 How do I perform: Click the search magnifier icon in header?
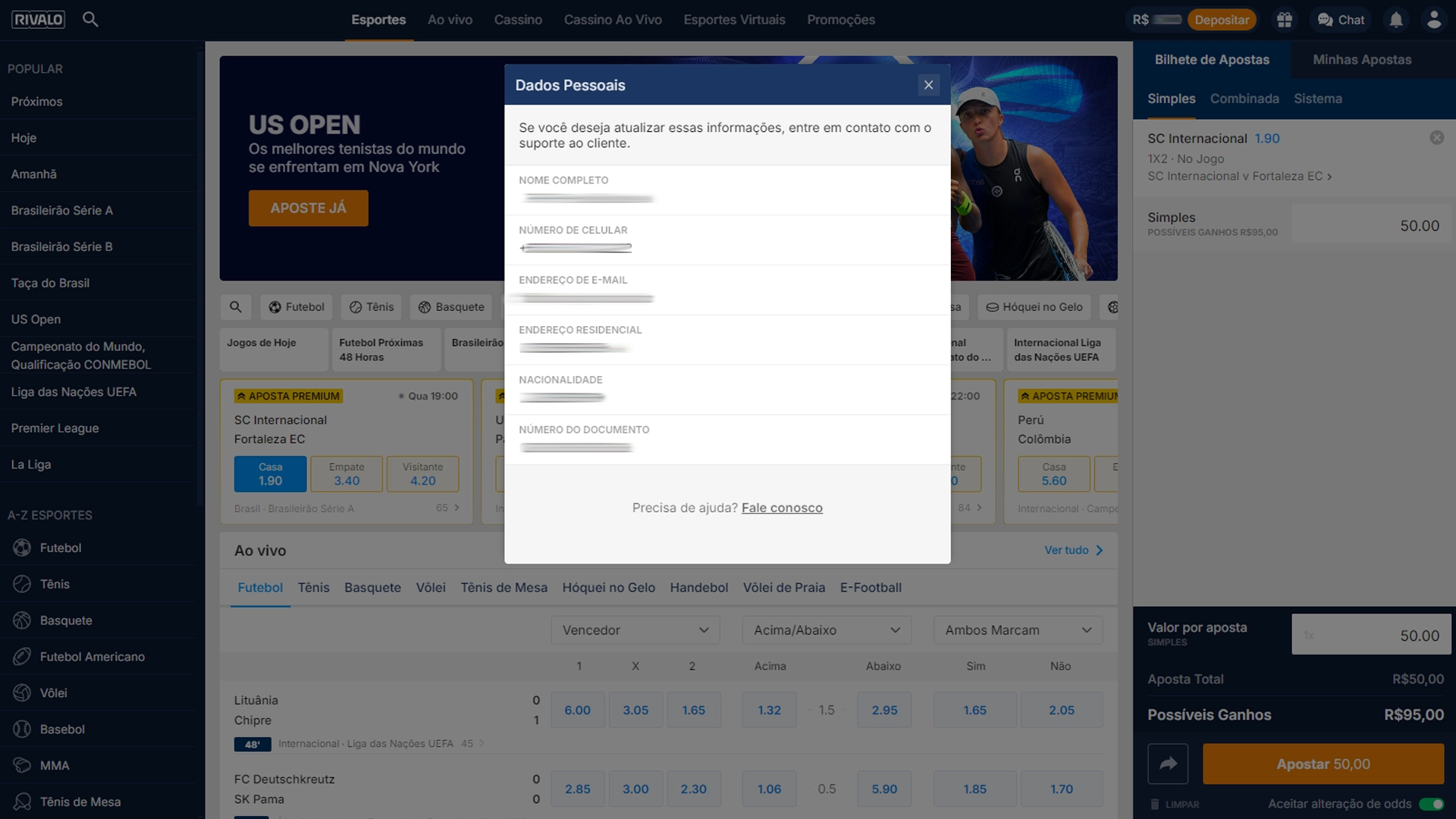coord(90,20)
